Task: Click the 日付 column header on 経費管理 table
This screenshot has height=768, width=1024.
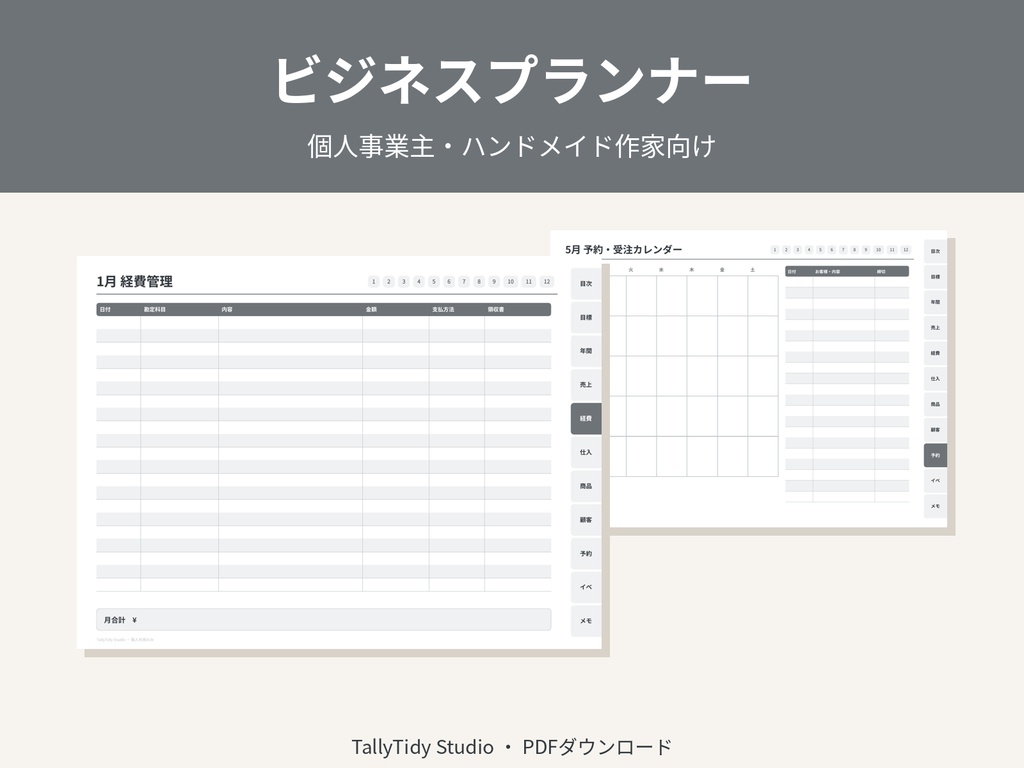Action: tap(105, 310)
